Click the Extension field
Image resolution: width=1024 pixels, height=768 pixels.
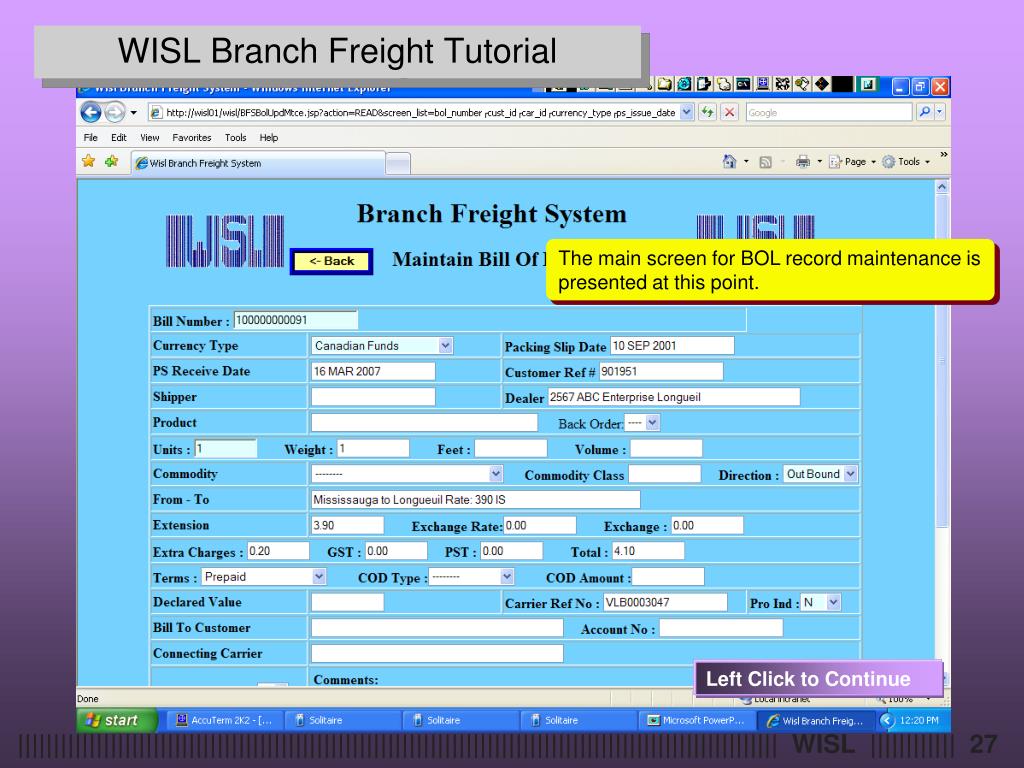point(347,526)
